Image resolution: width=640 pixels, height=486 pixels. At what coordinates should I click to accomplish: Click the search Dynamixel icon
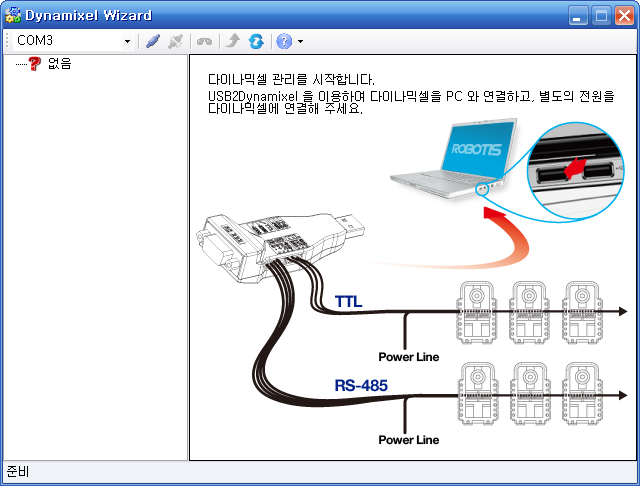[204, 41]
